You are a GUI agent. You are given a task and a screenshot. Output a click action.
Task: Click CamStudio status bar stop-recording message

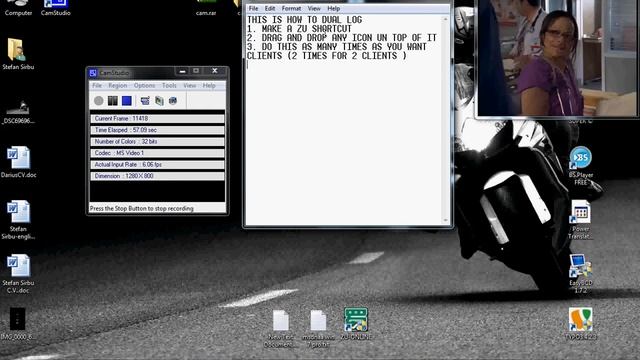pos(142,208)
